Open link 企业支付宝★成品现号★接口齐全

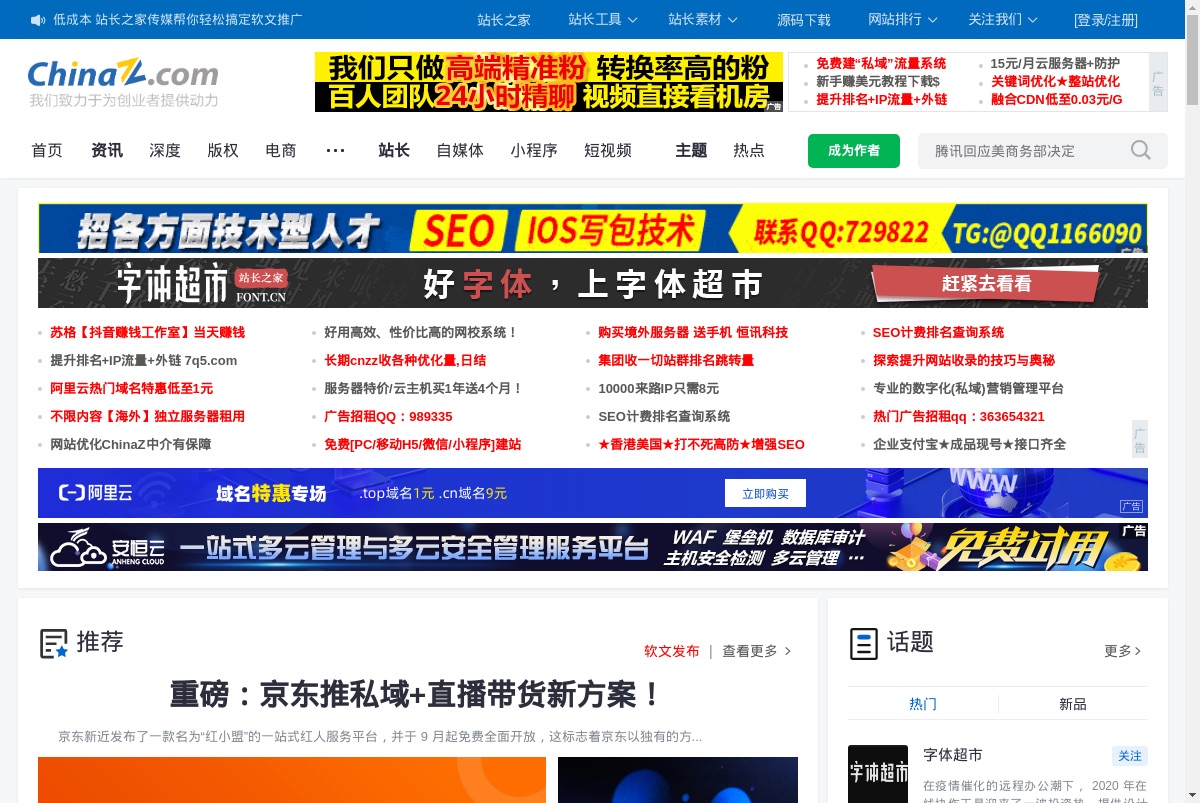[x=970, y=444]
